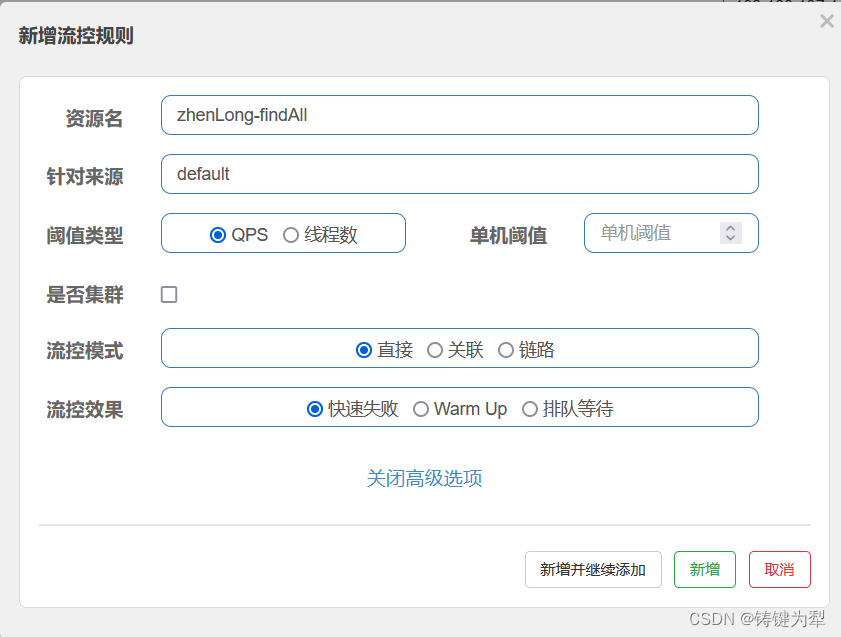Click the green 新增 button
Screen dimensions: 841x637
pos(704,569)
